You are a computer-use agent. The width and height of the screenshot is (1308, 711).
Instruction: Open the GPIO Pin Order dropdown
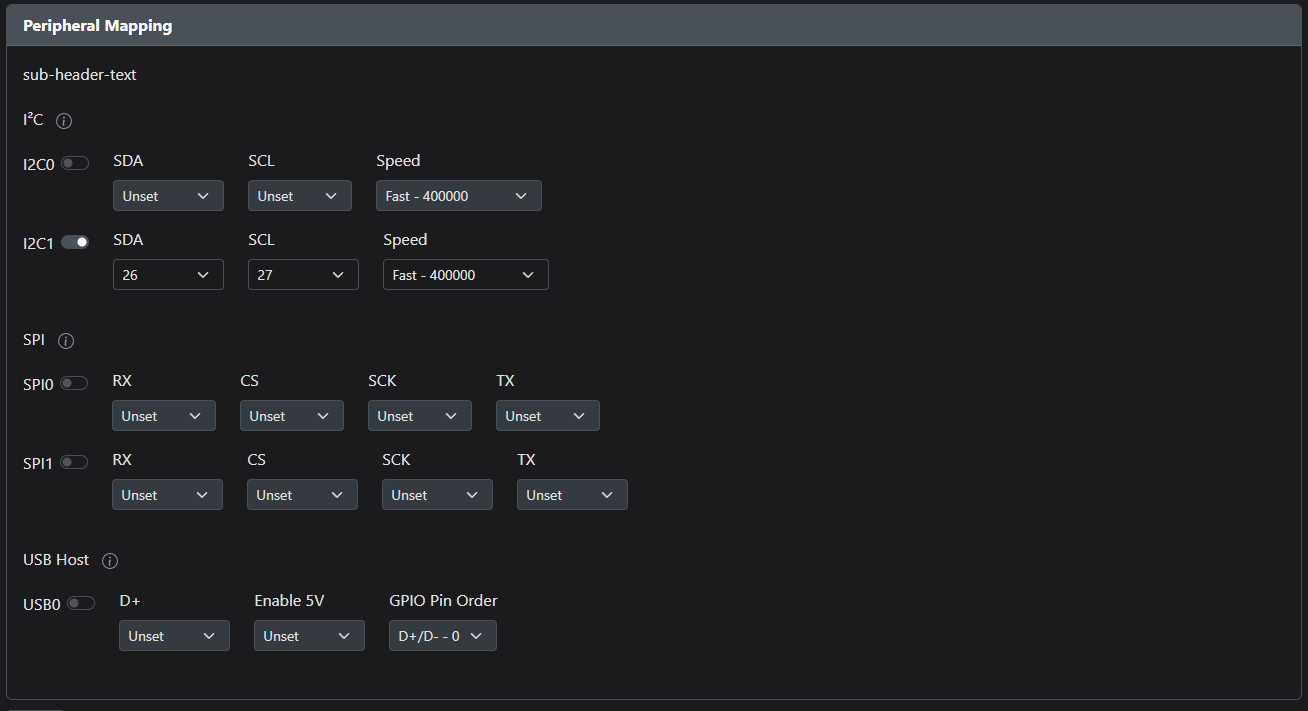443,636
